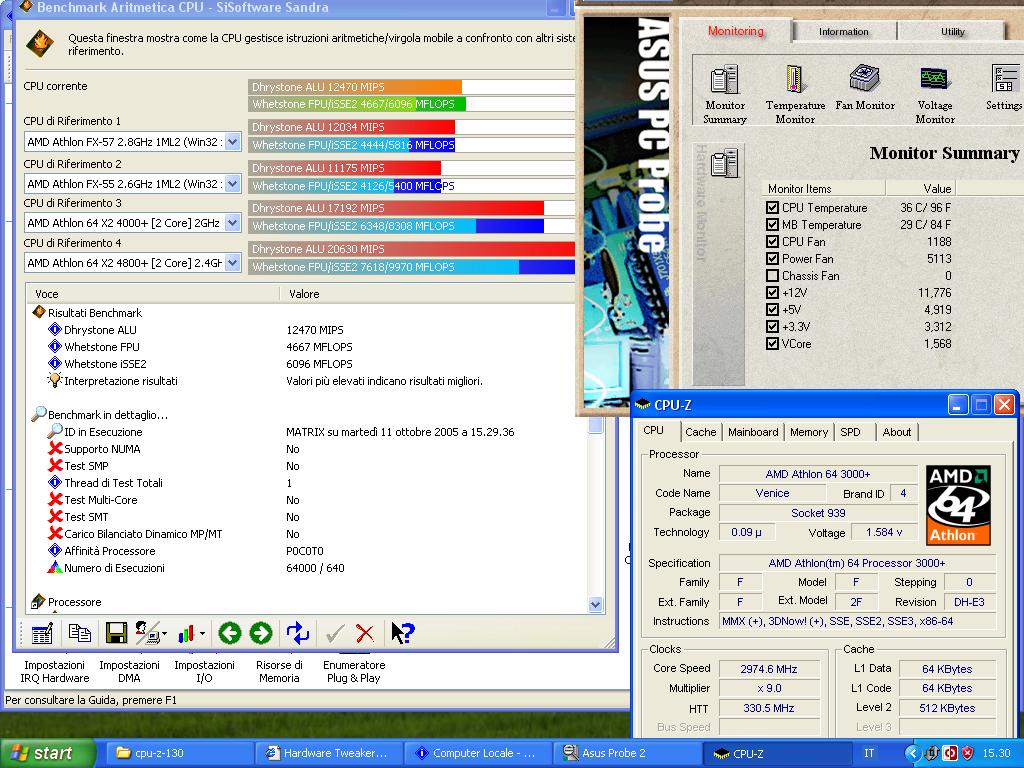Cancel with the red X toolbar icon

pos(365,633)
